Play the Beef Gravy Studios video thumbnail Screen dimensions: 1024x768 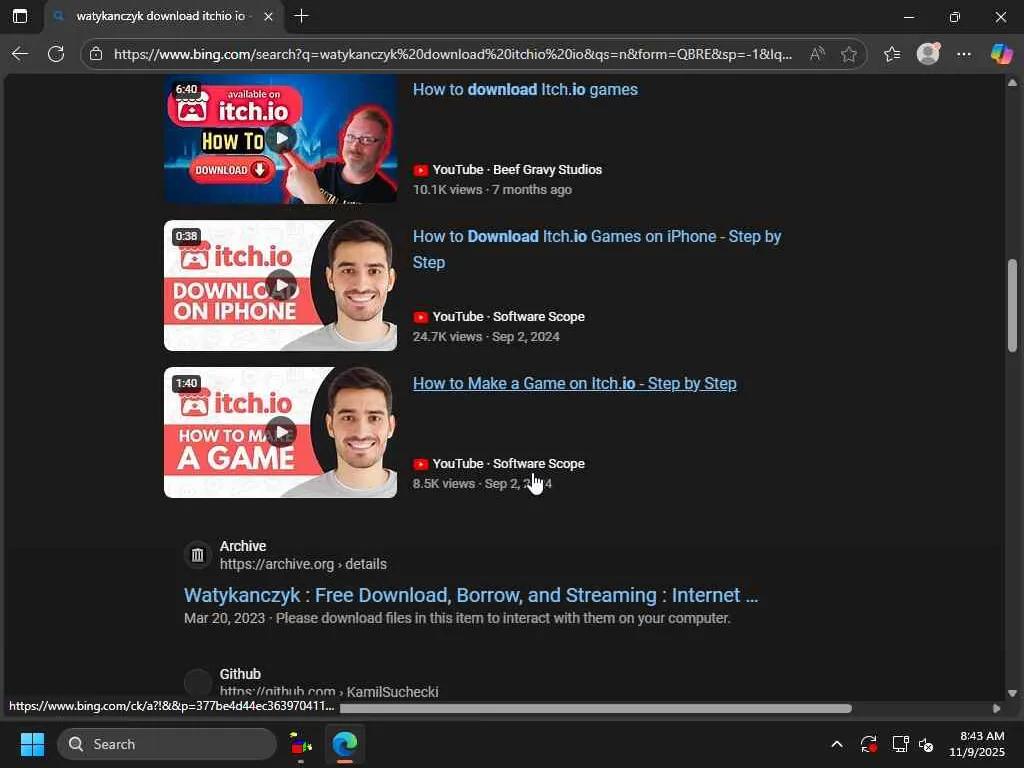click(x=280, y=138)
